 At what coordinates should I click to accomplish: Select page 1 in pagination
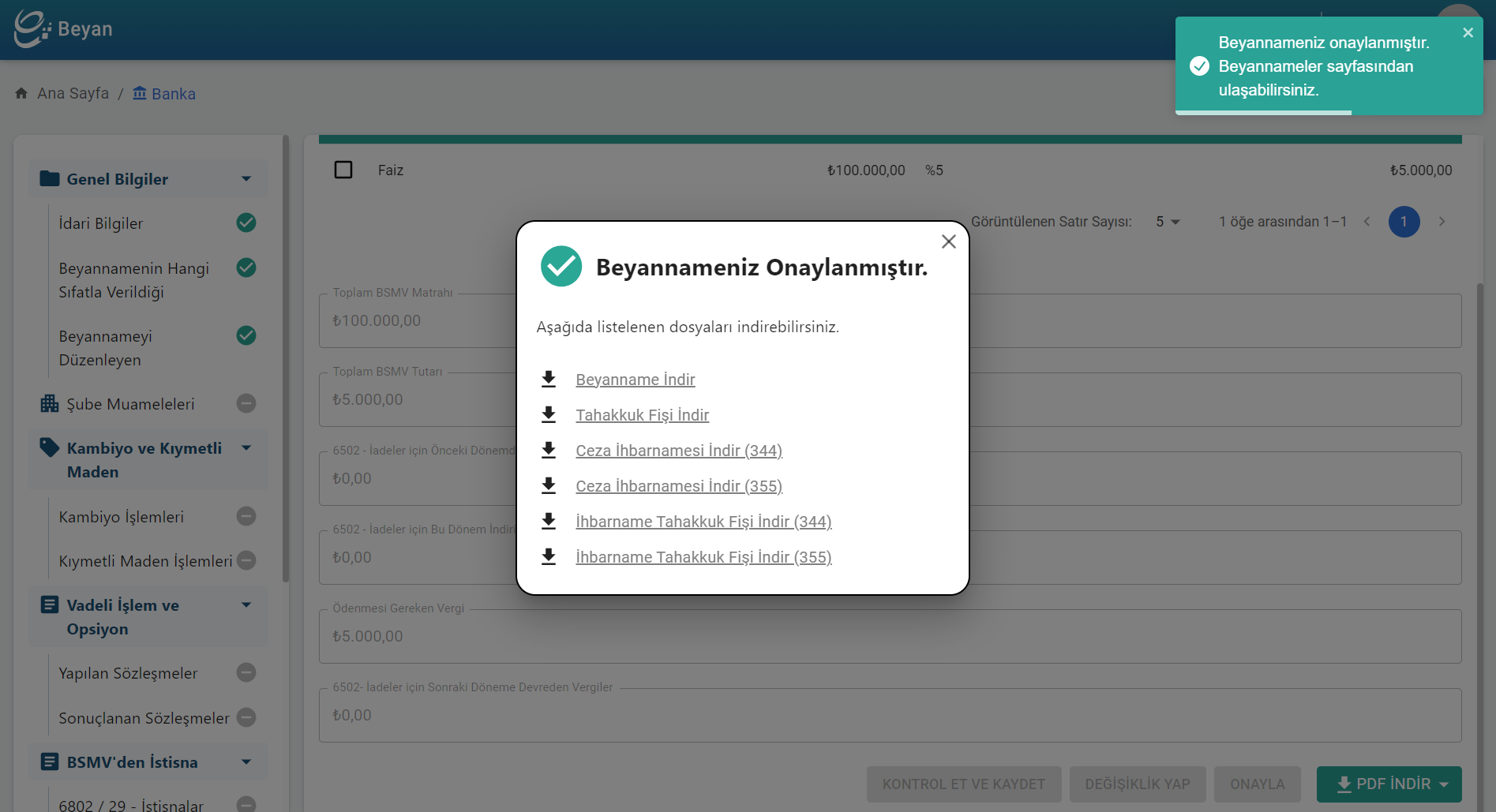click(x=1404, y=222)
